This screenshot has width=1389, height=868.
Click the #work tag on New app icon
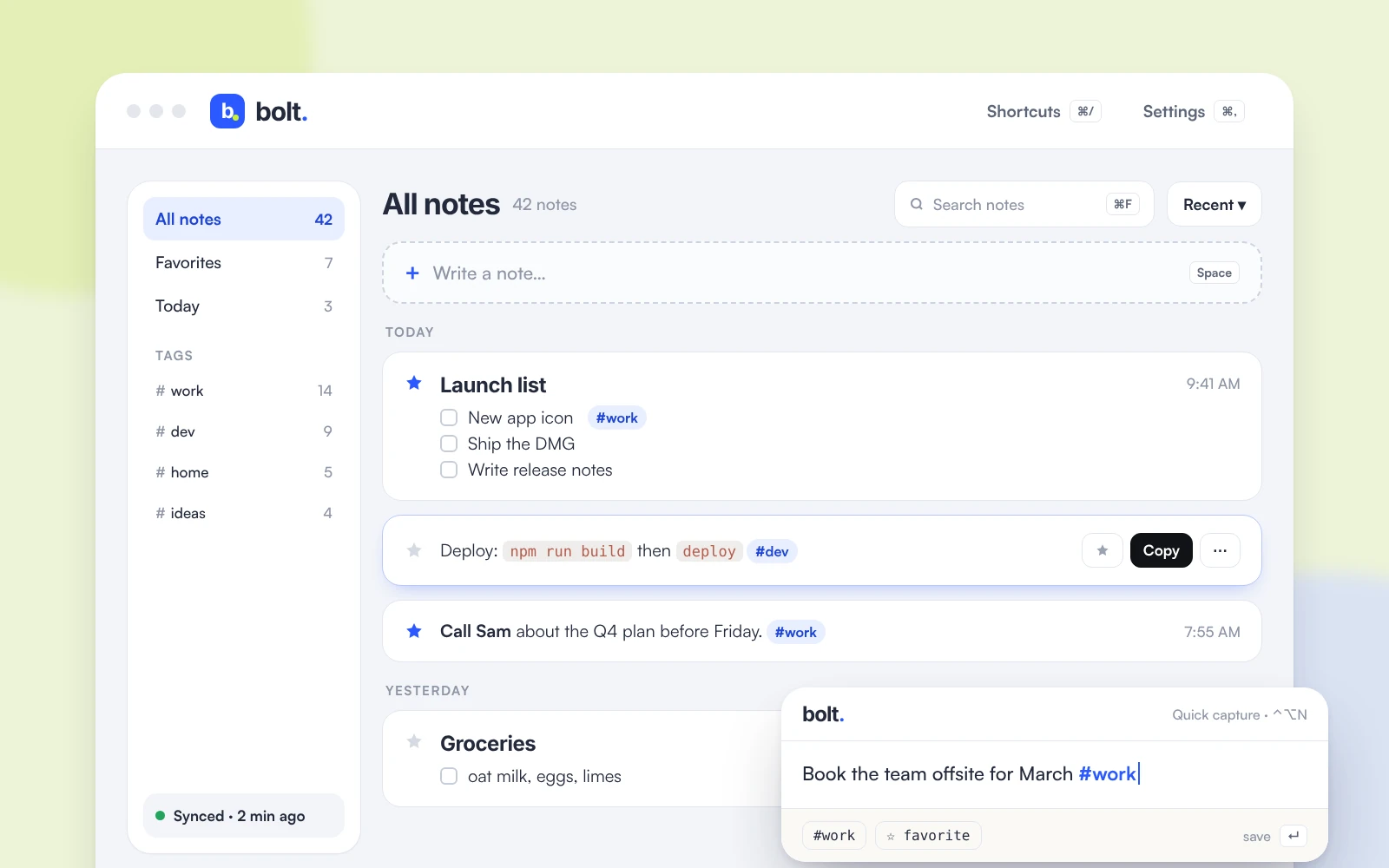(616, 418)
